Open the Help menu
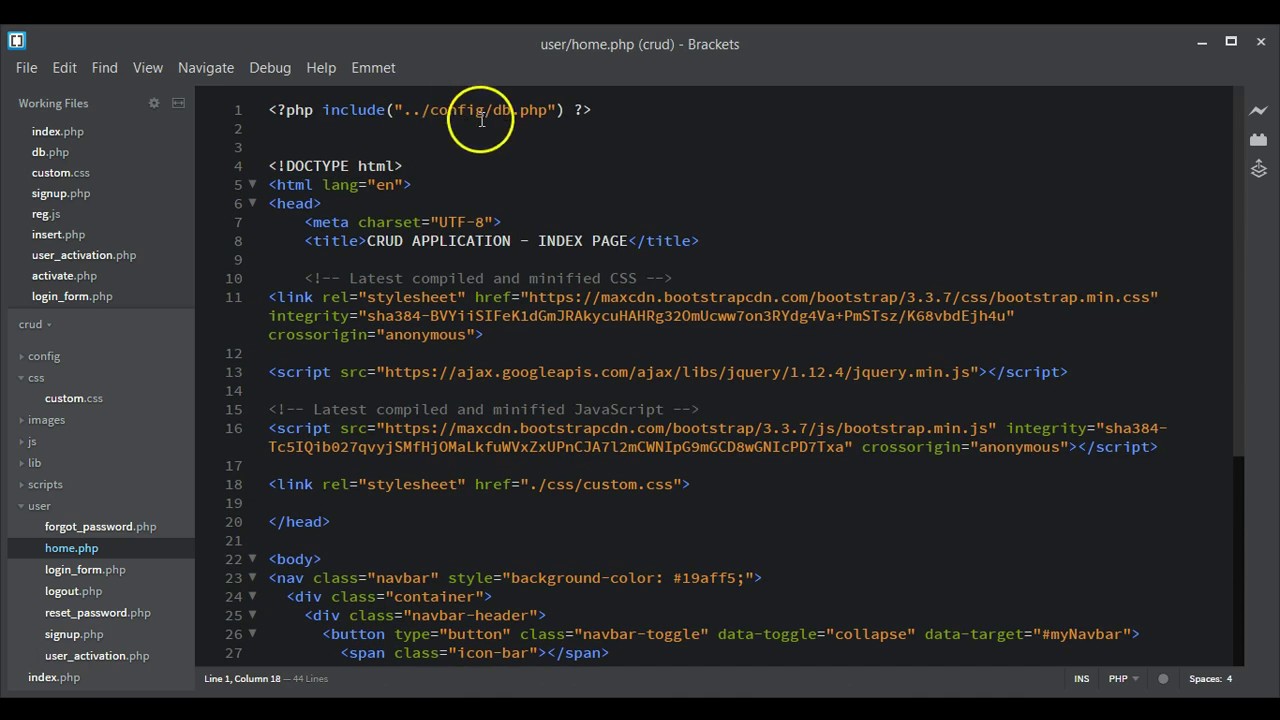1280x720 pixels. 321,68
